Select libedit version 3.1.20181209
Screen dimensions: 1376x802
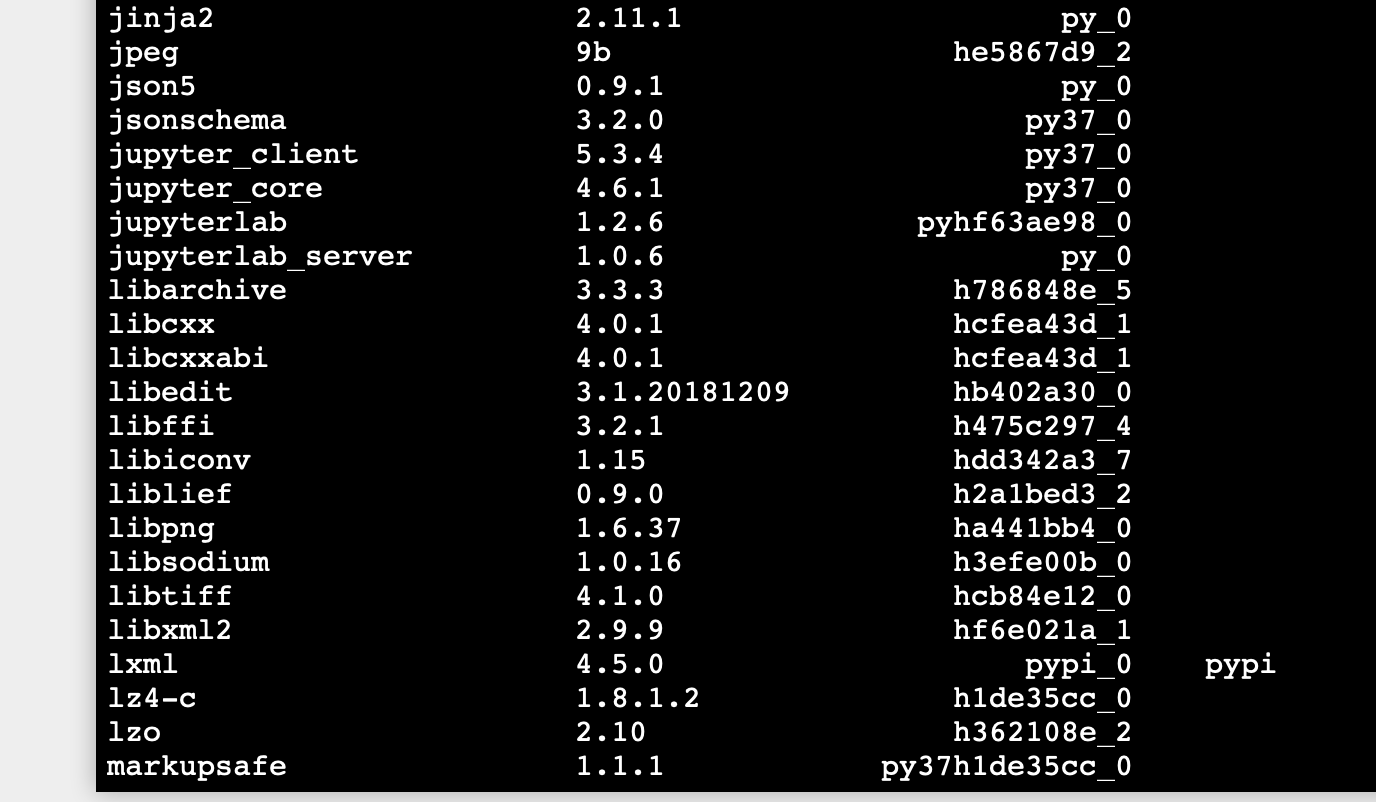click(x=682, y=392)
